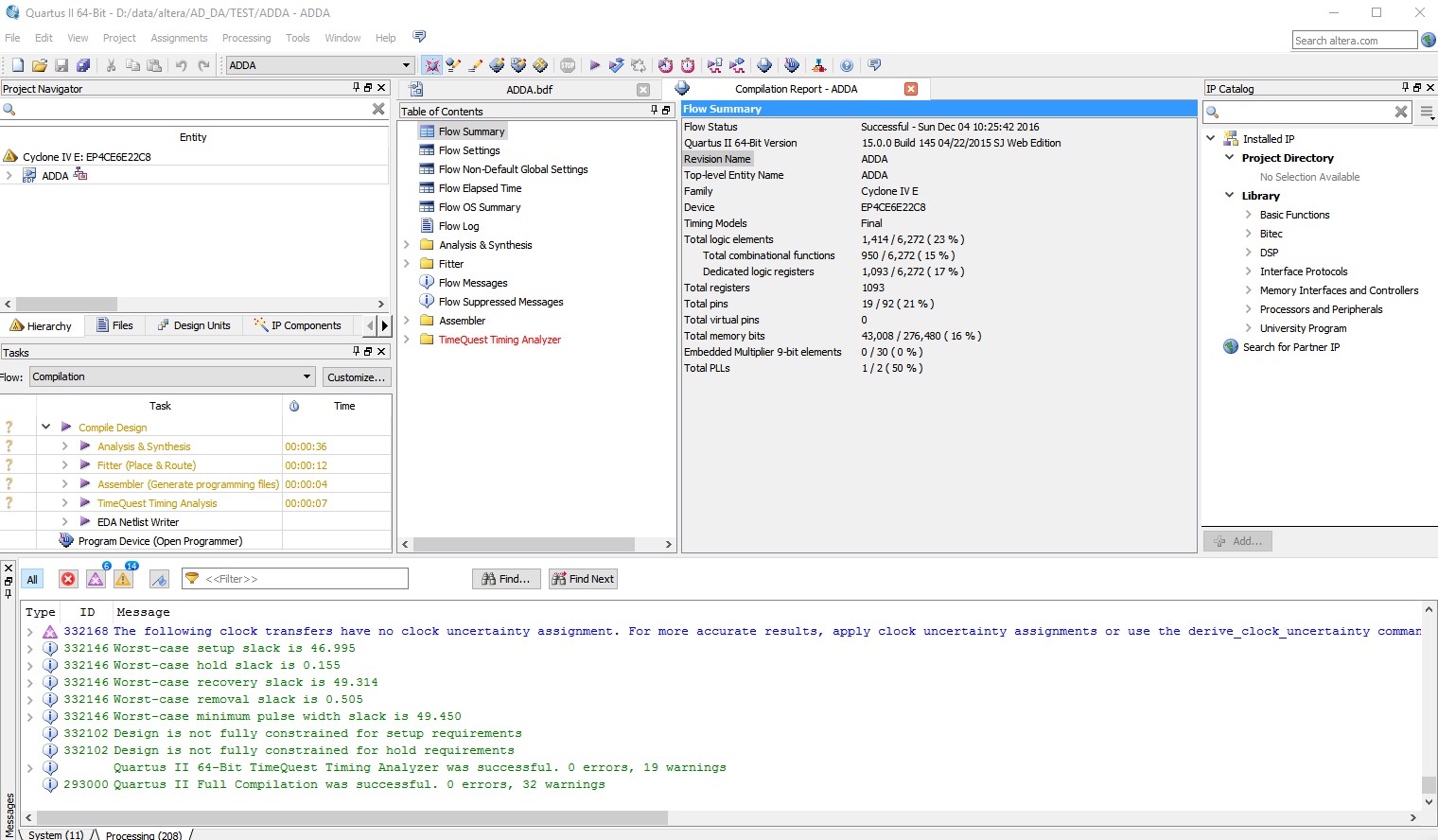The height and width of the screenshot is (840, 1438).
Task: Click the Search altera.com field
Action: 1355,40
